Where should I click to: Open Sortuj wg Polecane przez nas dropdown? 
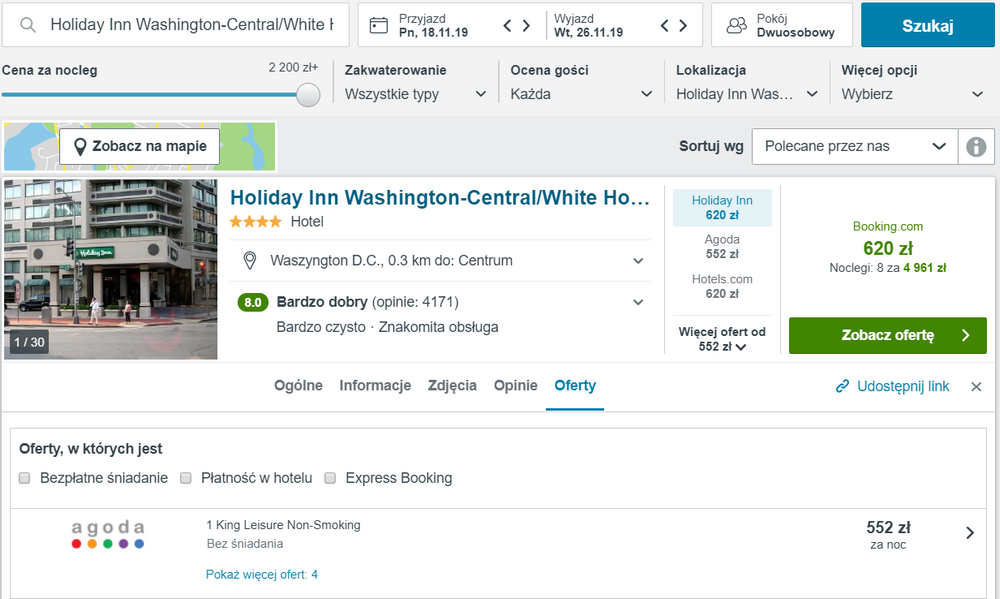click(x=855, y=146)
